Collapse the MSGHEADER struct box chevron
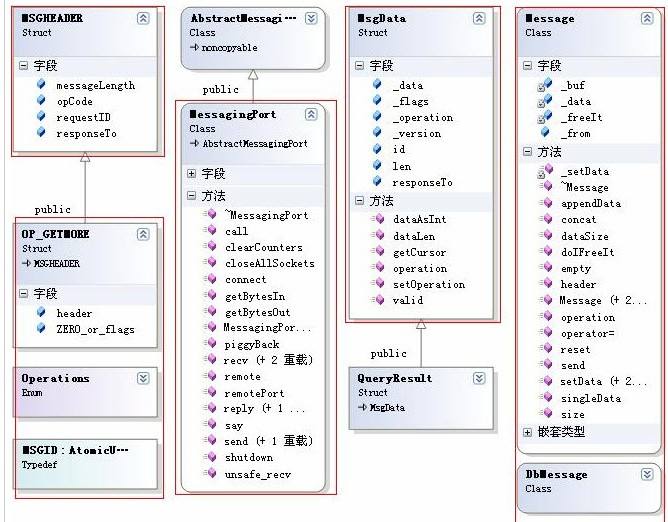The image size is (668, 522). pyautogui.click(x=143, y=18)
